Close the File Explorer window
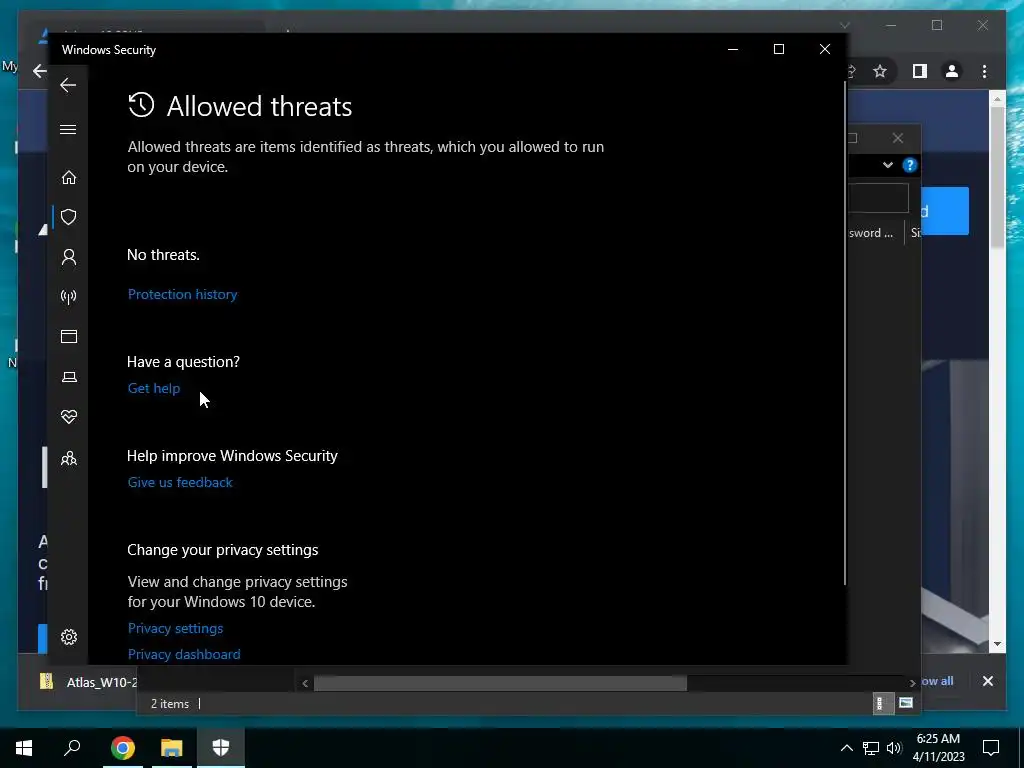The height and width of the screenshot is (768, 1024). coord(898,138)
